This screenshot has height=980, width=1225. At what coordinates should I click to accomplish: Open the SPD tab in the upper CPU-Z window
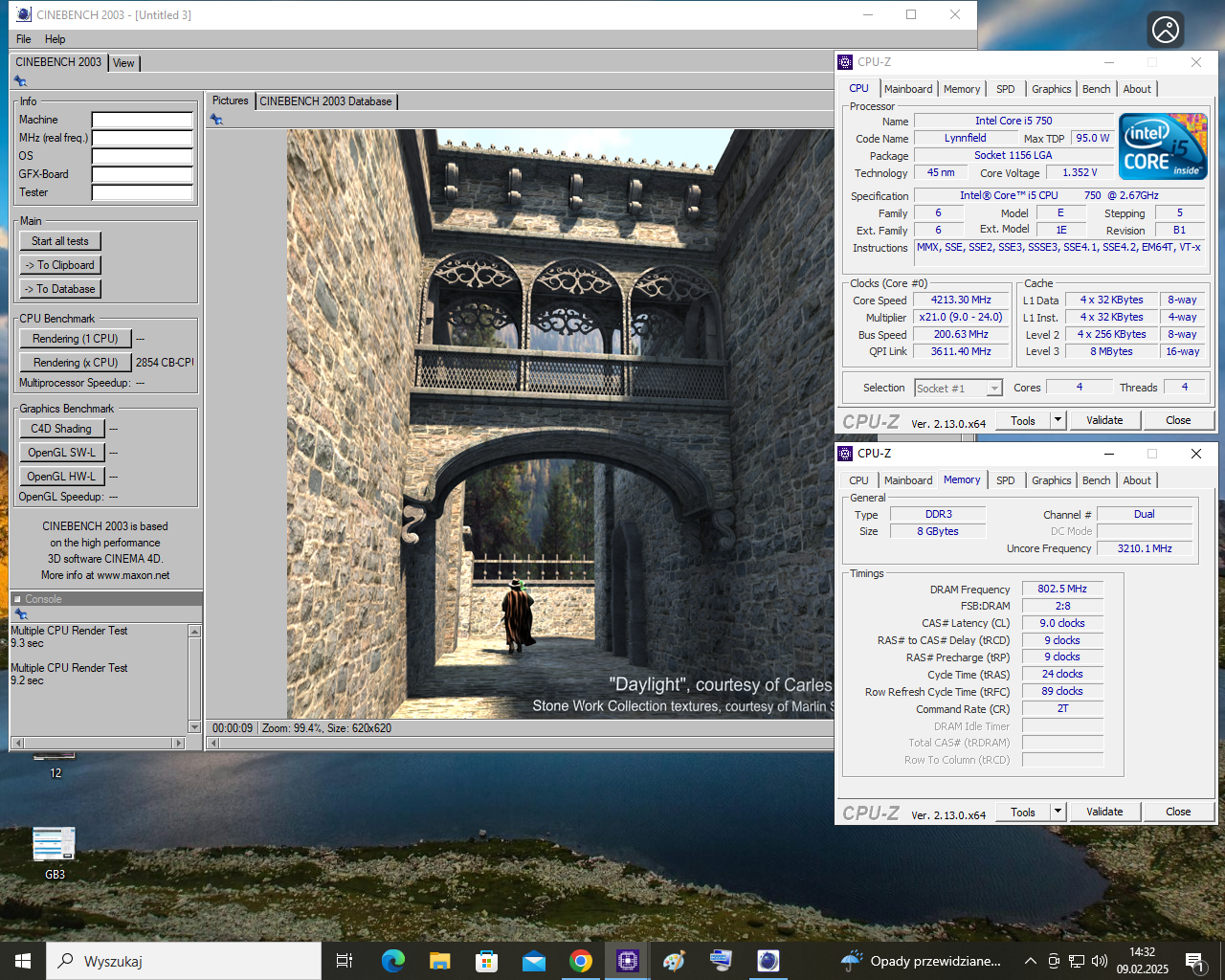tap(1005, 89)
